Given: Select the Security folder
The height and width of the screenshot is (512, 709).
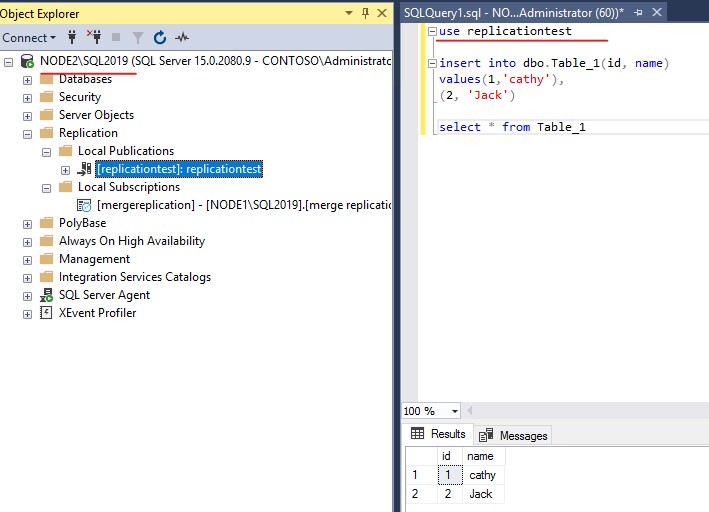Looking at the screenshot, I should pyautogui.click(x=80, y=97).
